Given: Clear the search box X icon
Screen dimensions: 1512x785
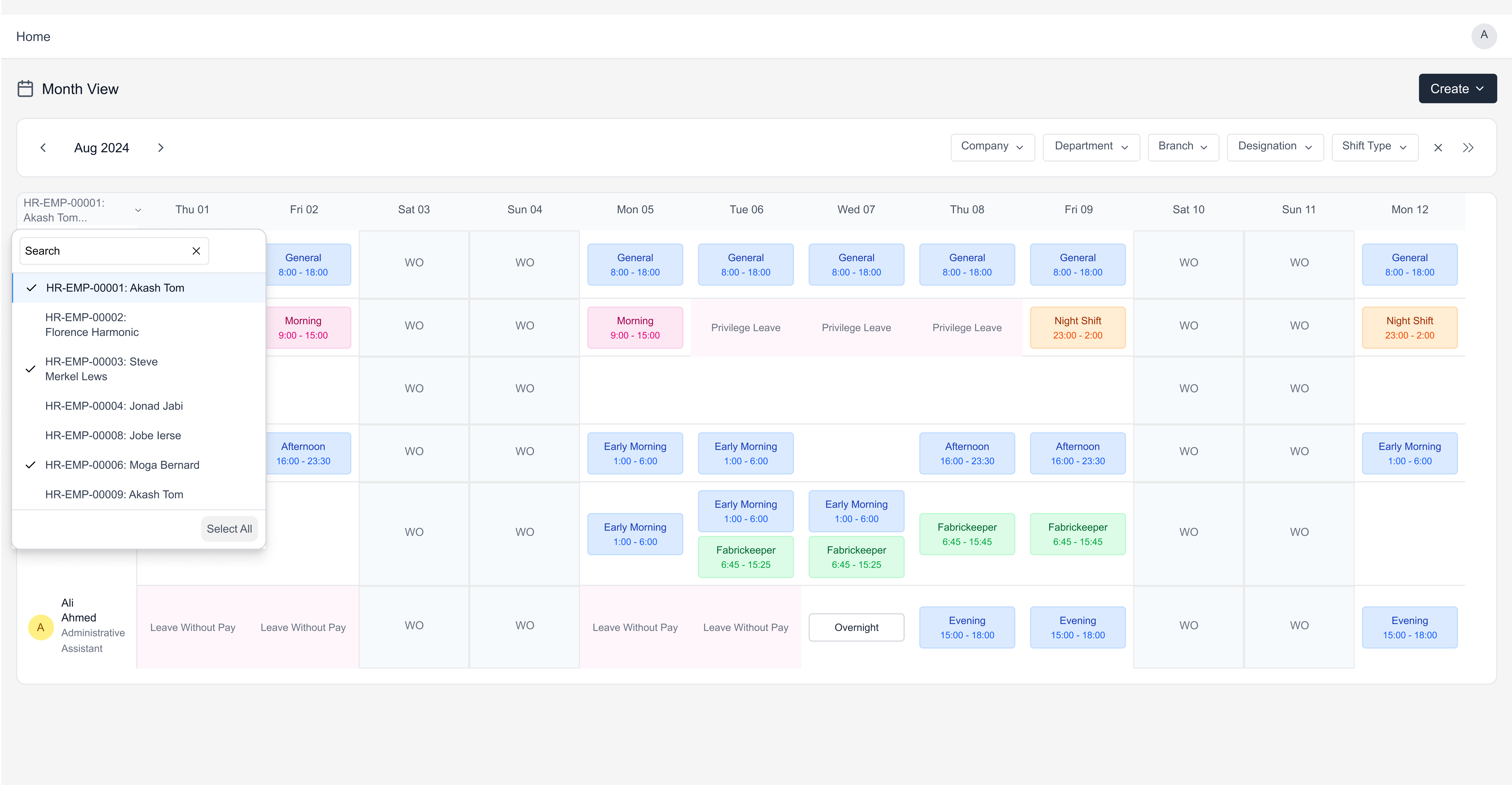Looking at the screenshot, I should pos(196,251).
